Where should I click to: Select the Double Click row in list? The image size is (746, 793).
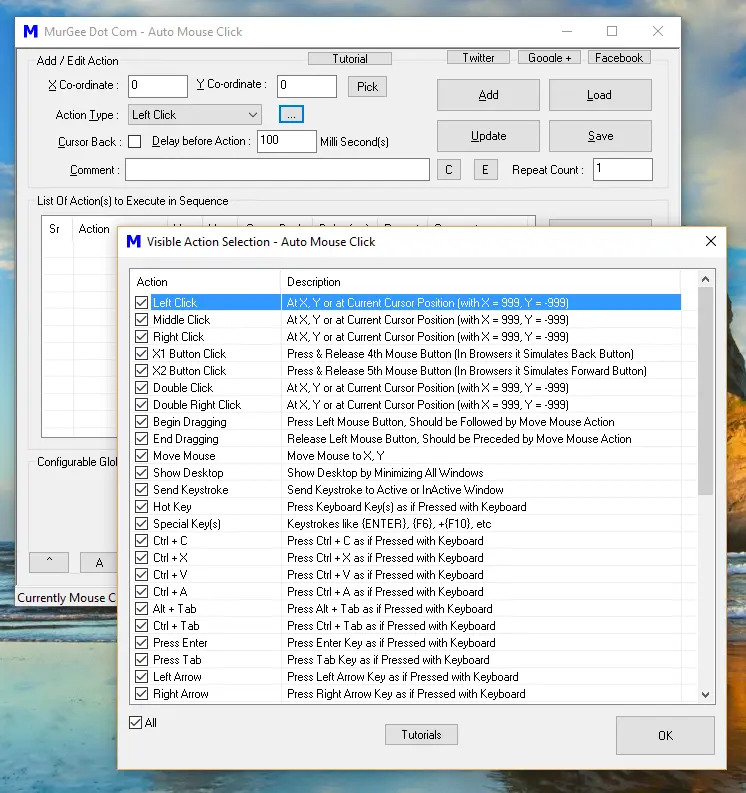point(183,388)
